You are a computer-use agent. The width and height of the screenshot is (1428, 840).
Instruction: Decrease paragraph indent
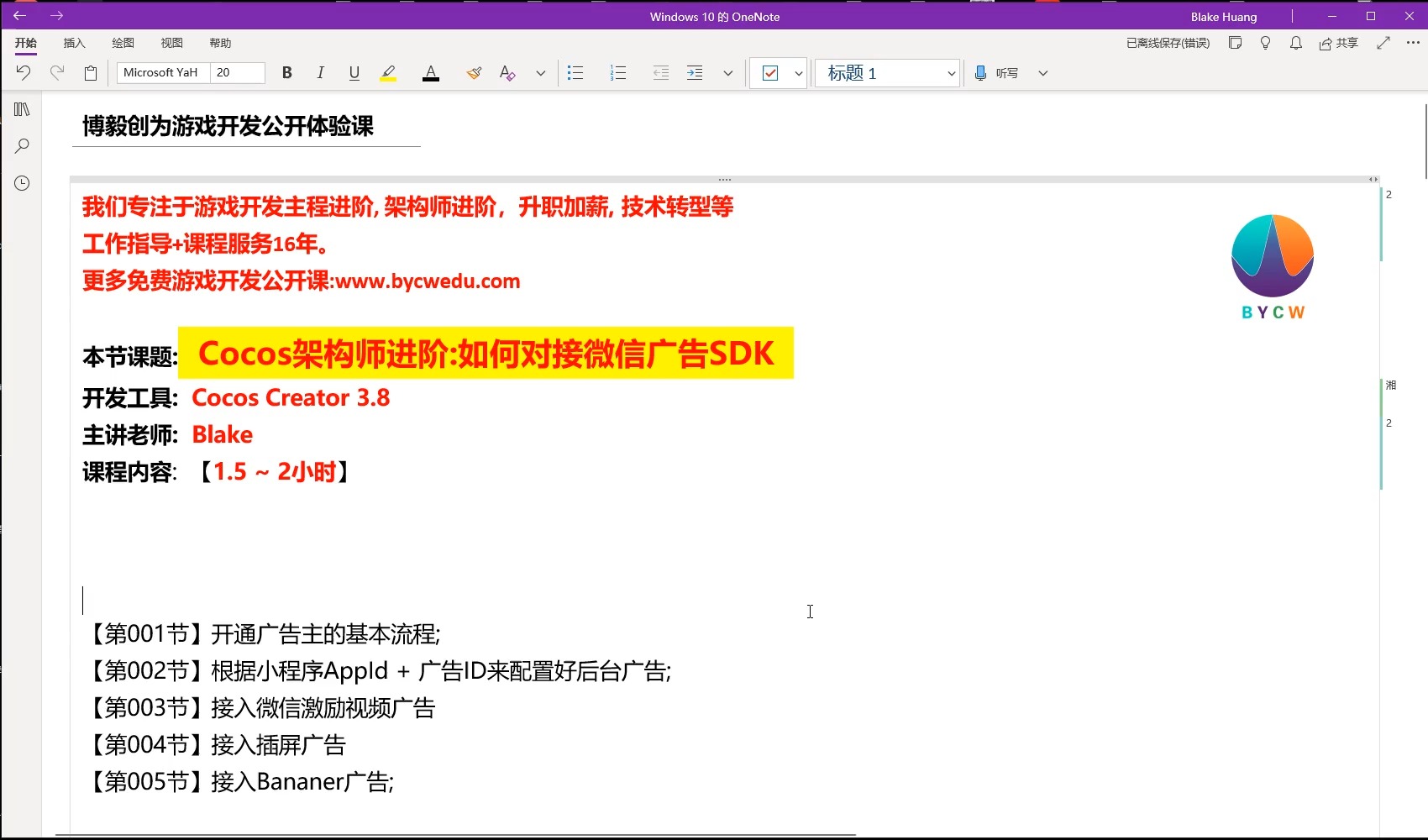pos(661,73)
